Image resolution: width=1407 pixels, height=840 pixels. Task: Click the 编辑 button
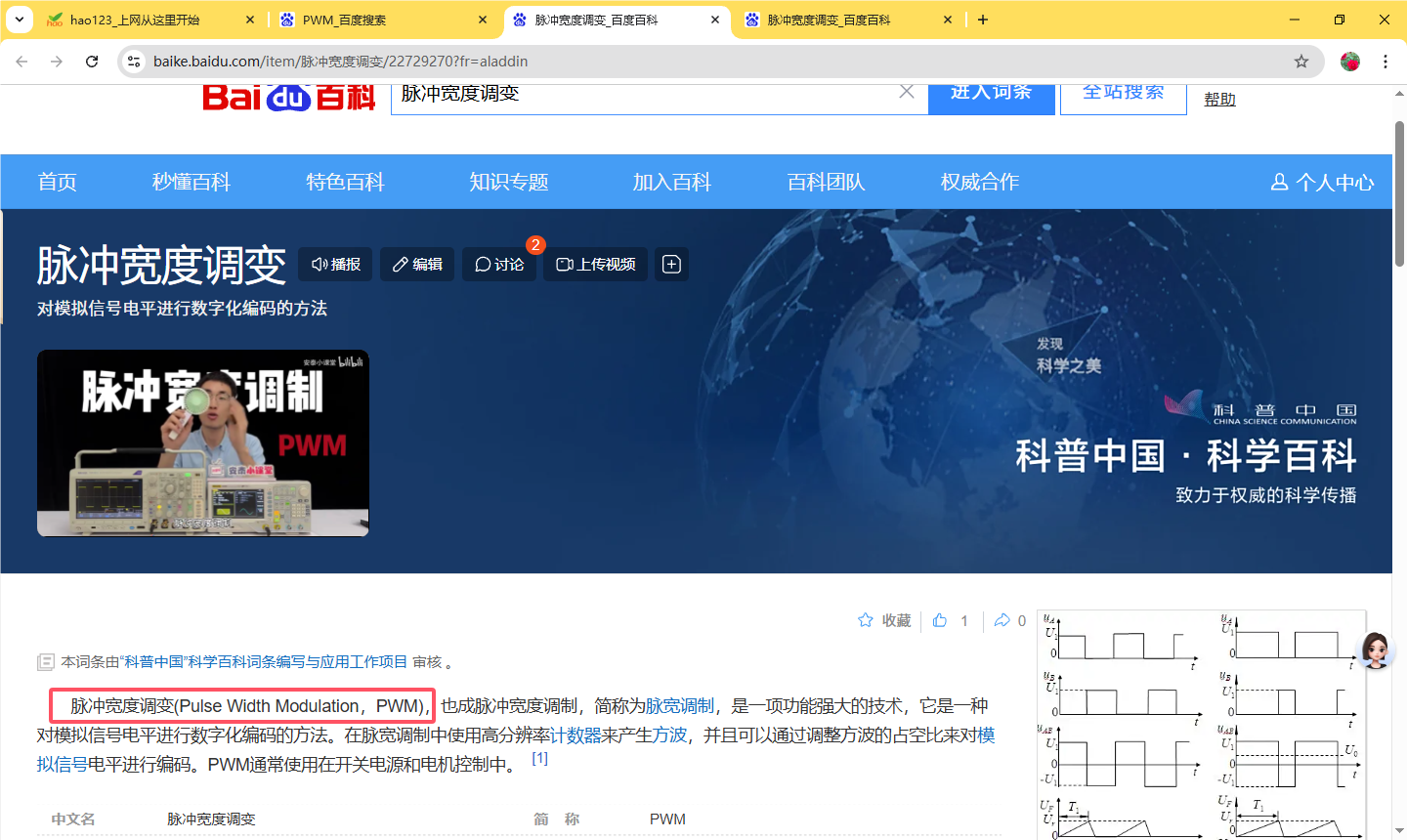417,265
